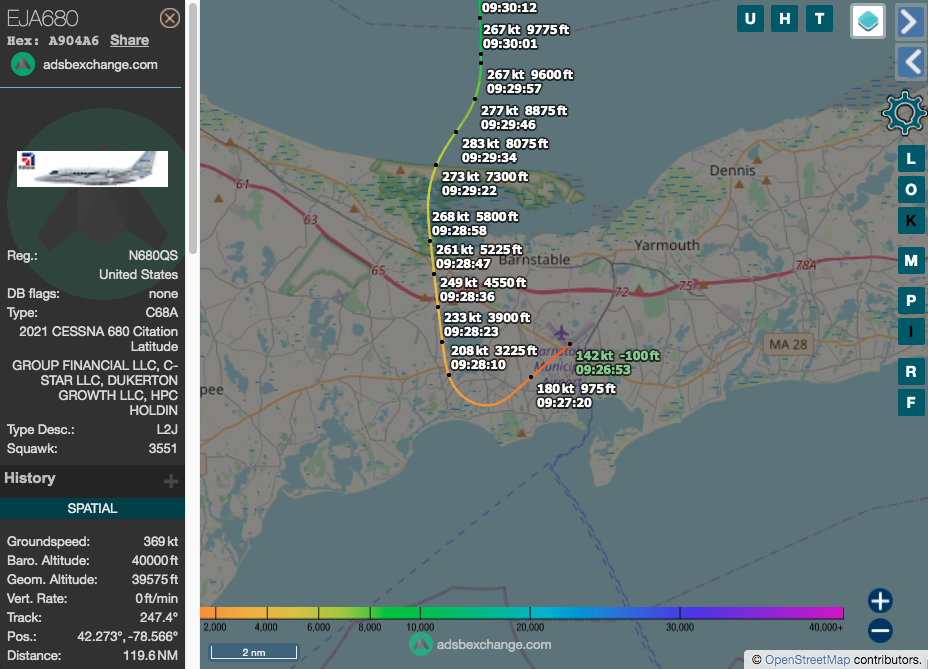Click the Yarmouth town label on map
Screen dimensions: 928x669
click(x=667, y=245)
